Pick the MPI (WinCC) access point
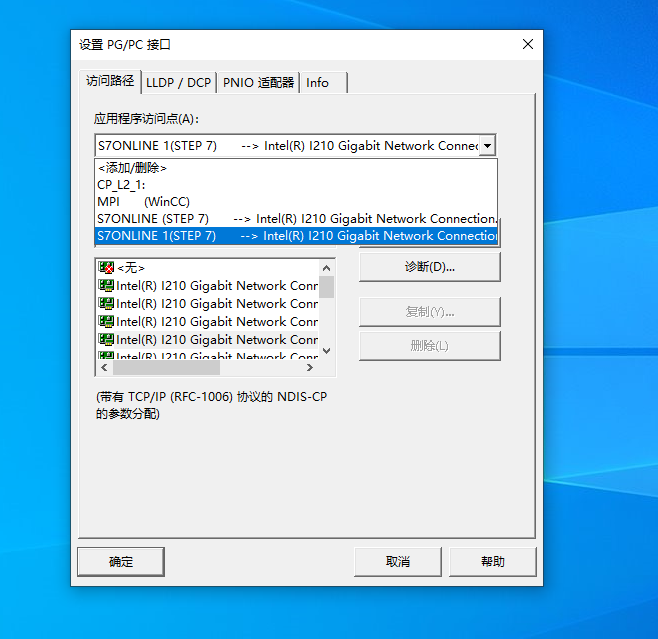Screen dimensions: 658x639 [143, 202]
